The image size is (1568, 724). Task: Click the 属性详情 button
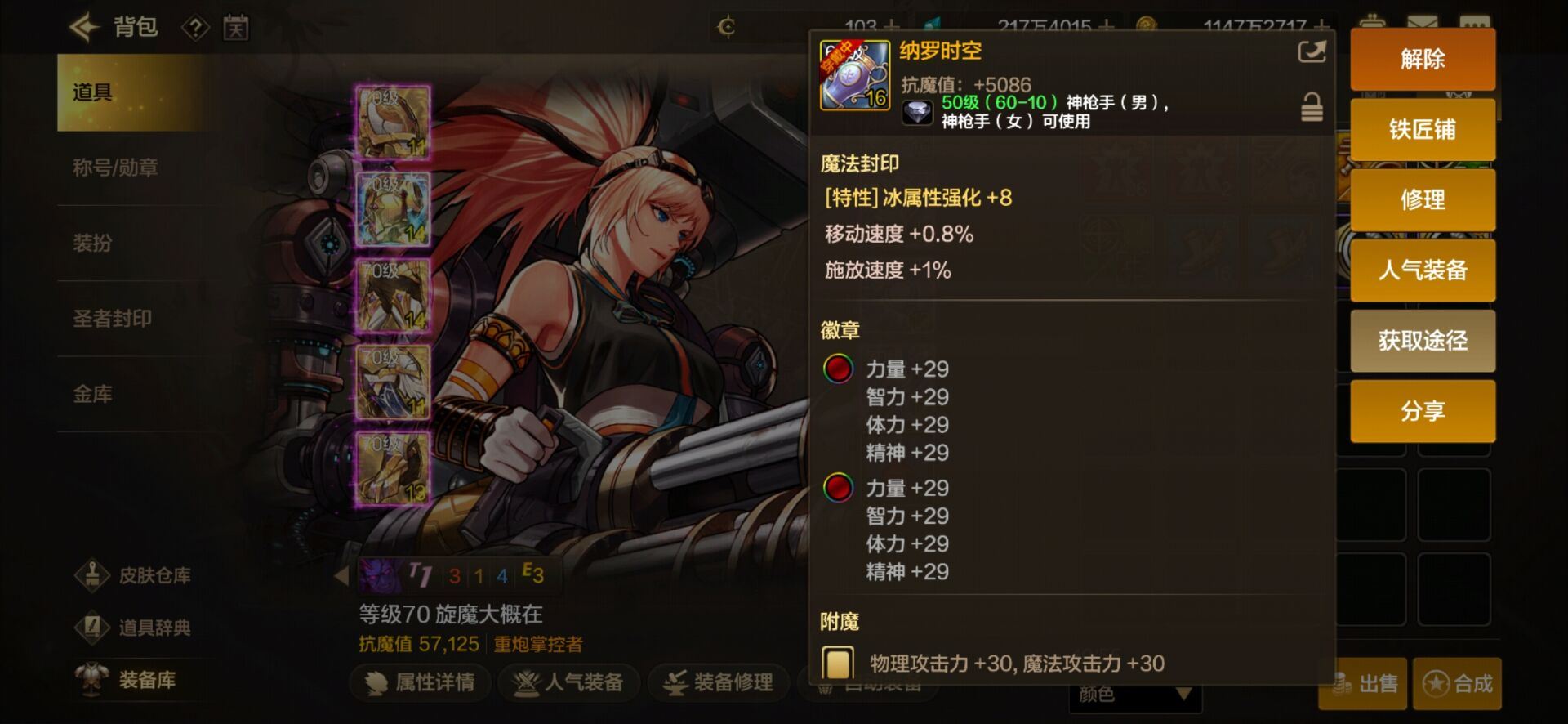(x=421, y=682)
